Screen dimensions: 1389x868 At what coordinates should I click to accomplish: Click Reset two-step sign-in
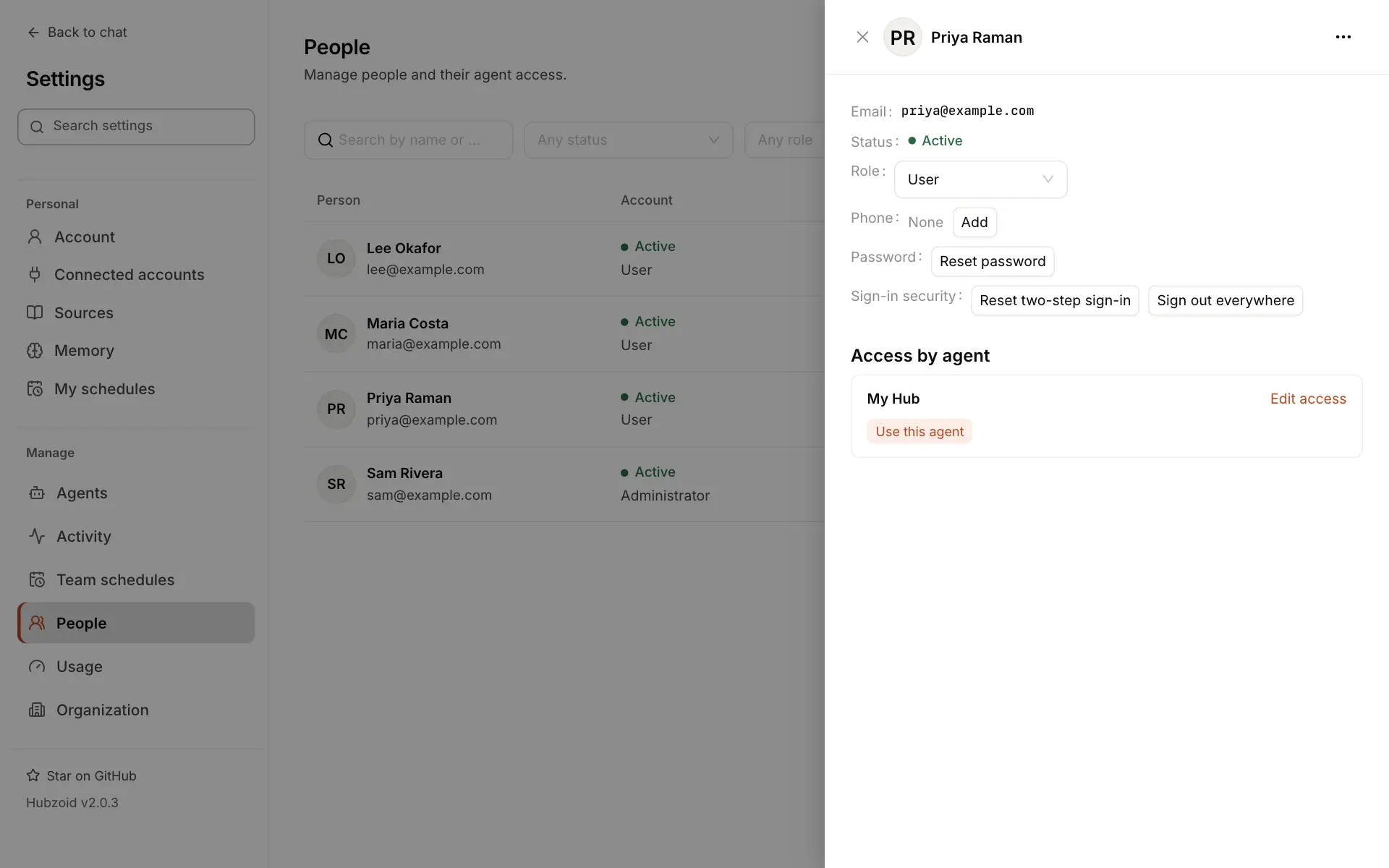(1055, 300)
